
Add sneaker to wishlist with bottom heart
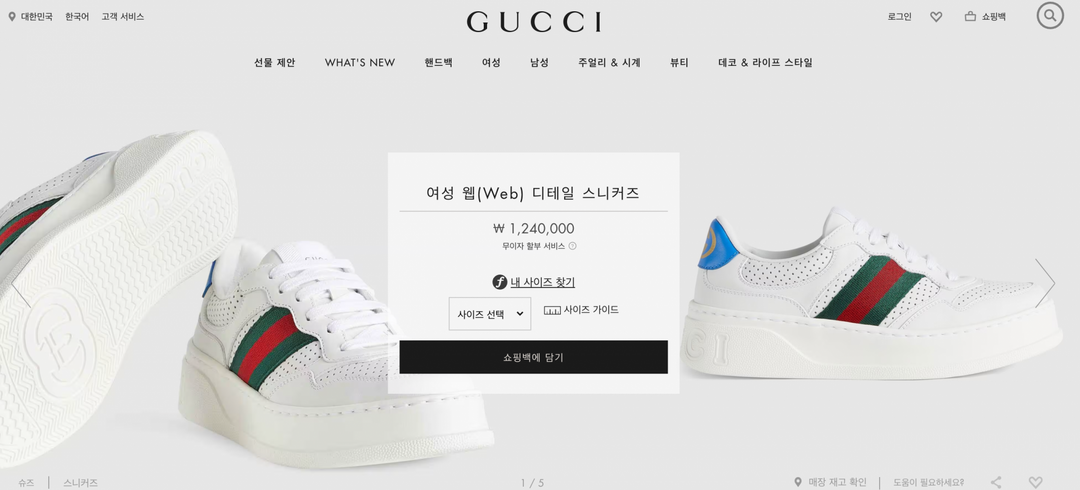click(1035, 482)
